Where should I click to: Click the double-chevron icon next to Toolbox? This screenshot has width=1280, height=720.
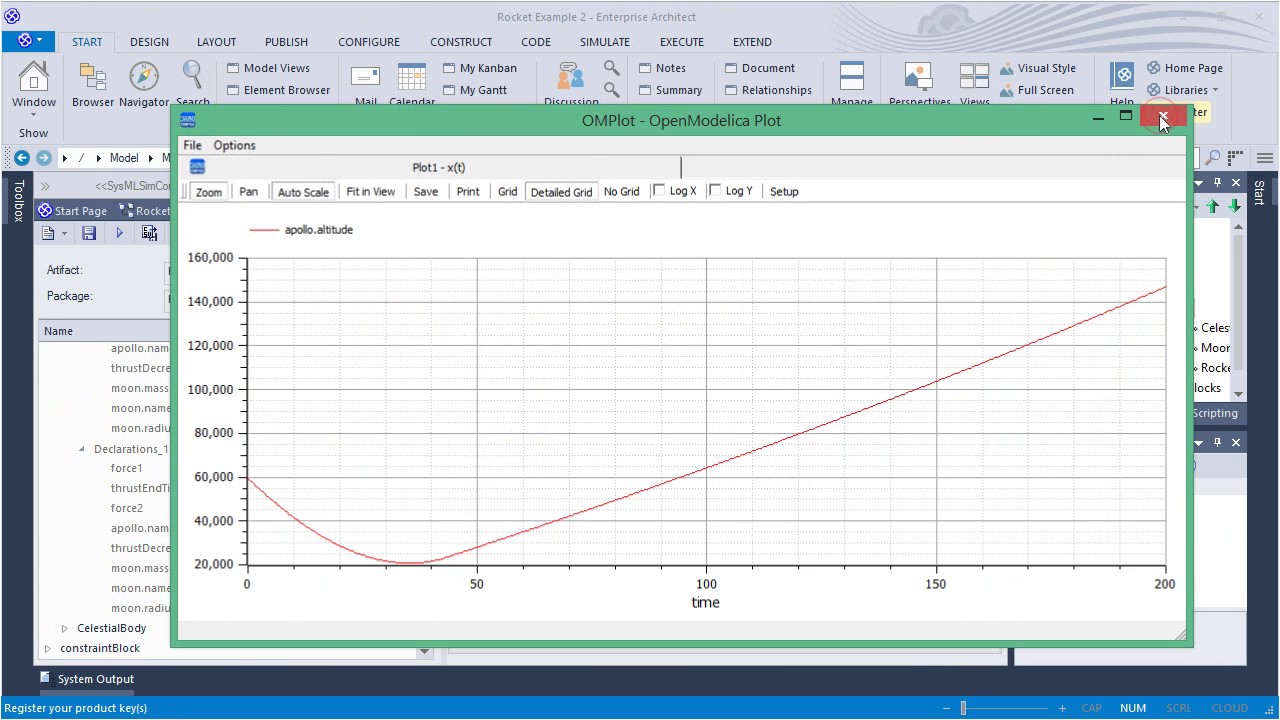(x=45, y=186)
